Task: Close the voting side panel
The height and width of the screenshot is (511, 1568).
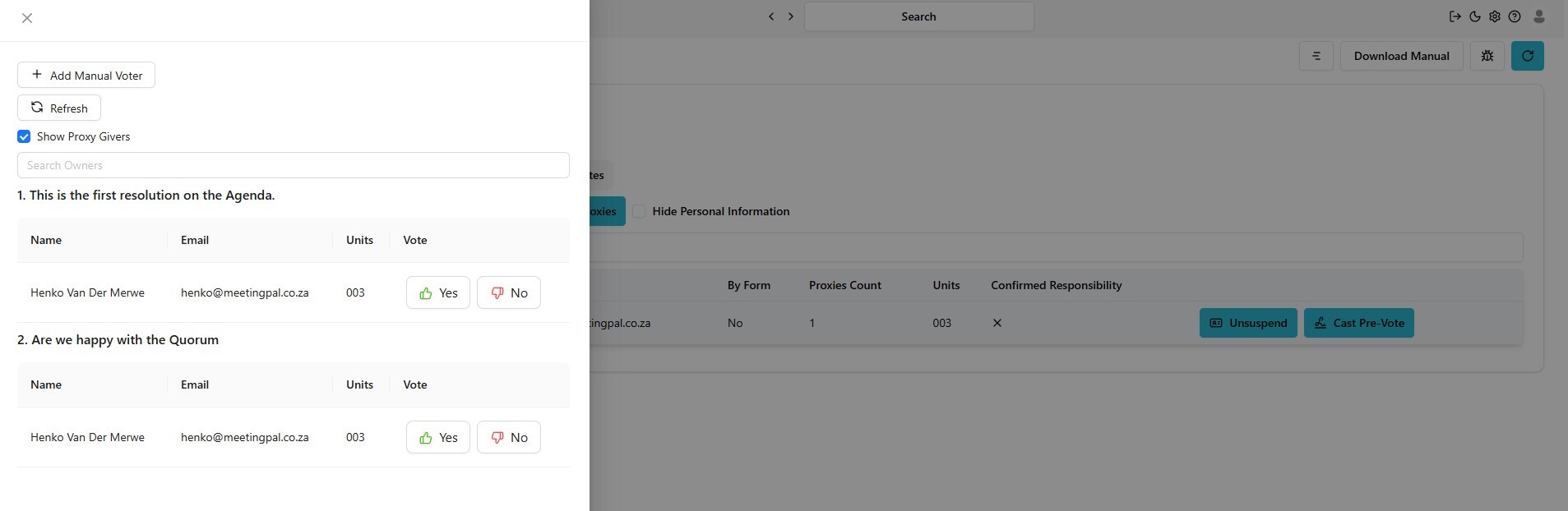Action: click(x=27, y=18)
